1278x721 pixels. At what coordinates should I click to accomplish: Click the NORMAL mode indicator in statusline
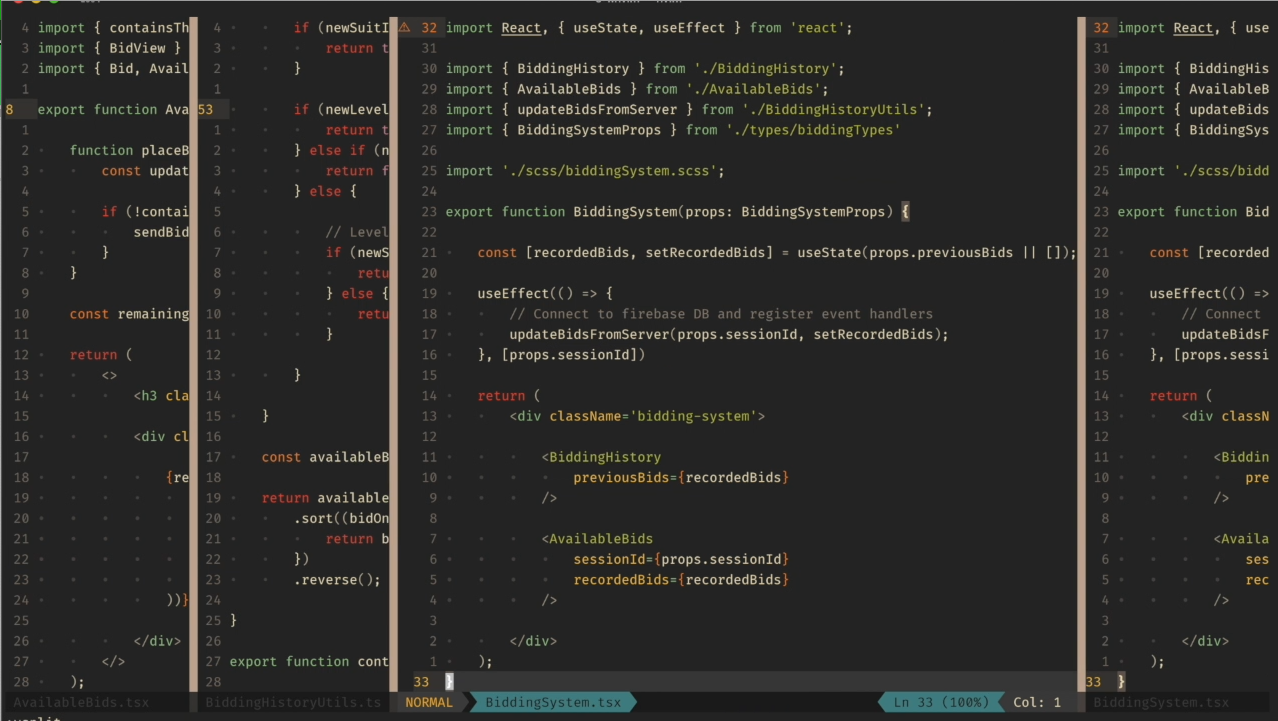coord(429,702)
